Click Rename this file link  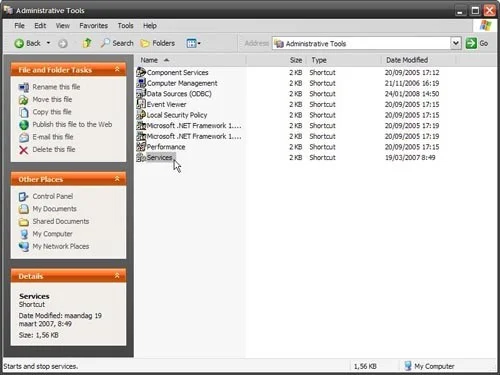tap(56, 87)
